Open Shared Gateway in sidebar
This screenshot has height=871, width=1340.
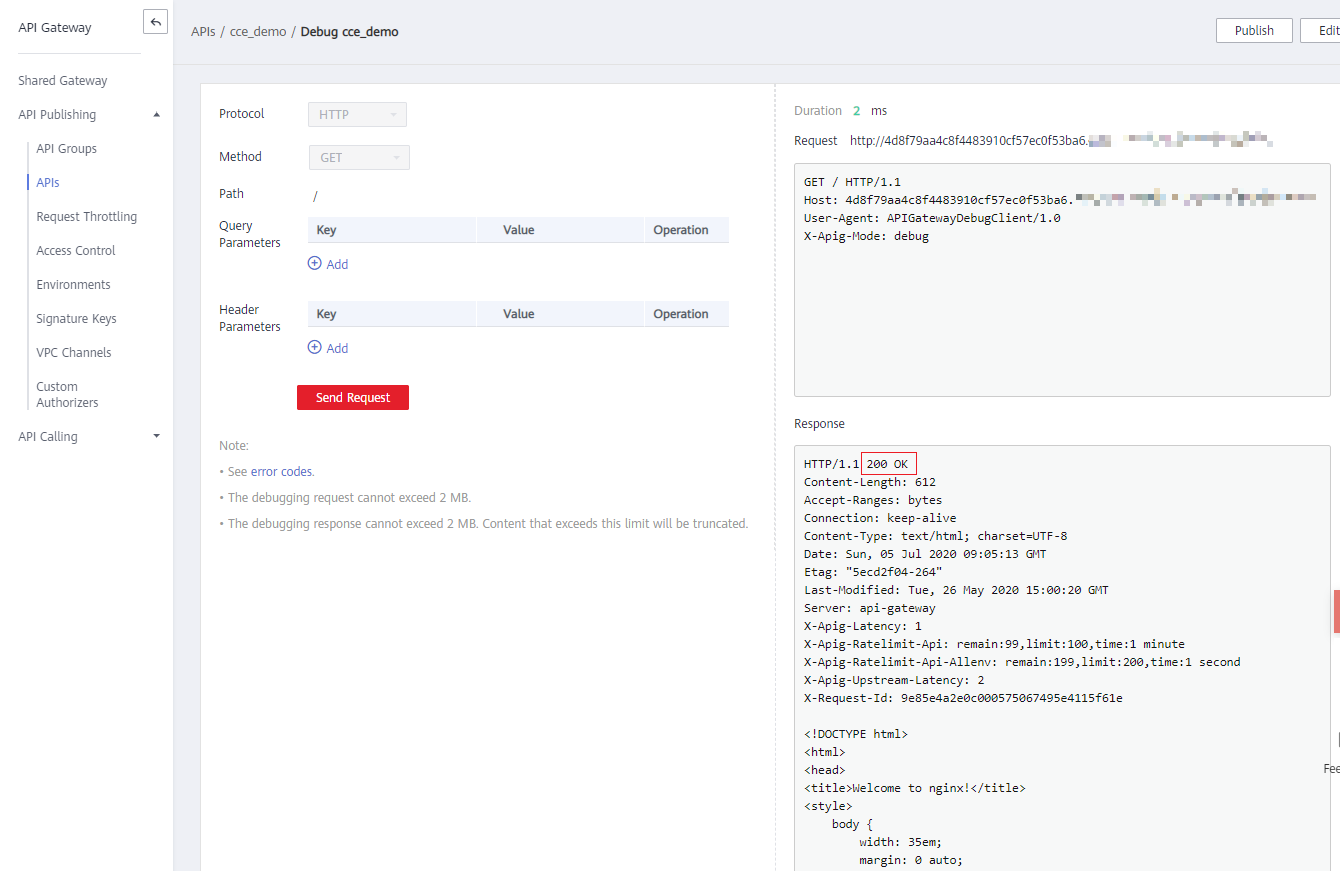63,81
